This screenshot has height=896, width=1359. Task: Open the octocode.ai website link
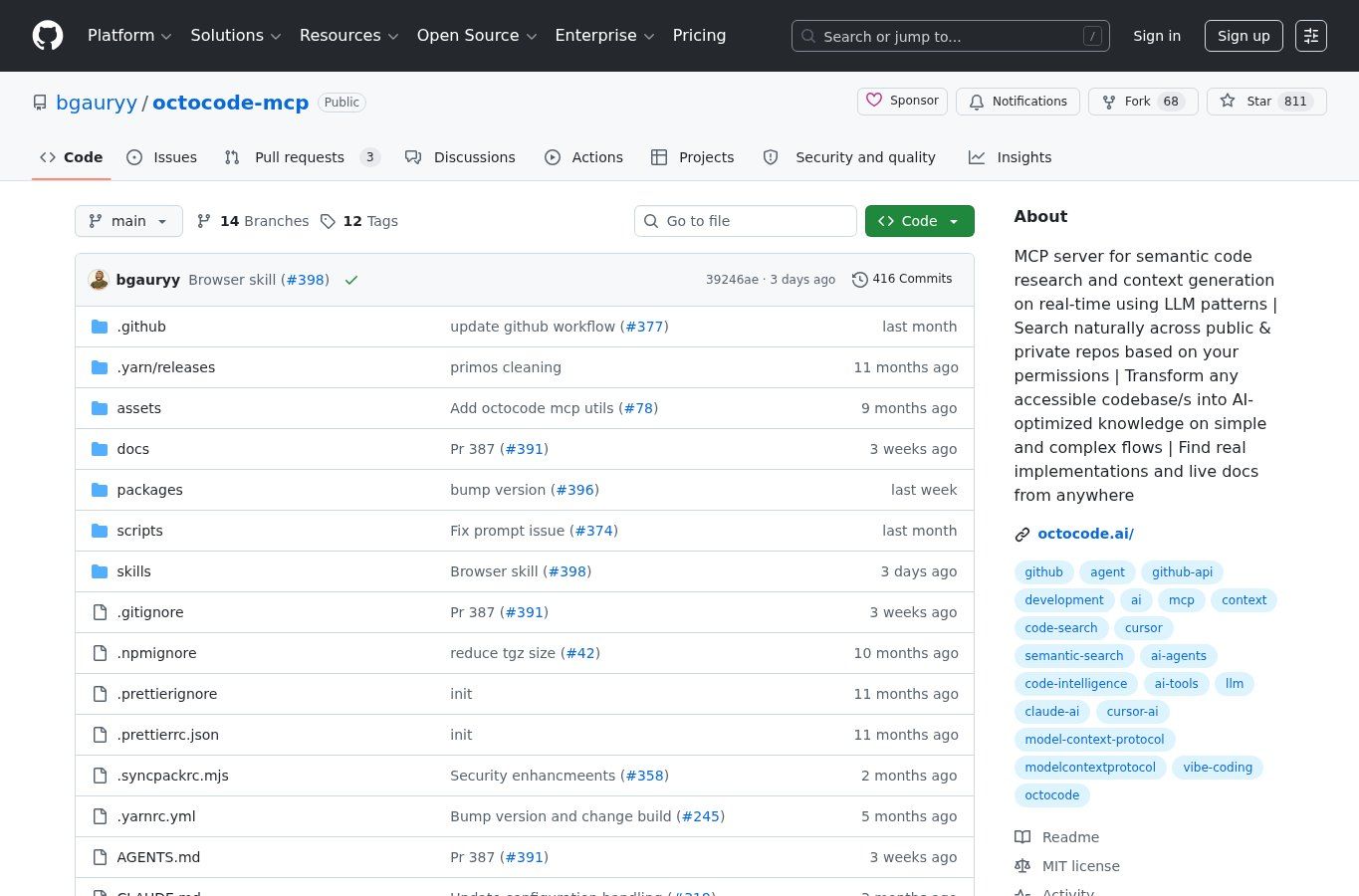(x=1085, y=534)
